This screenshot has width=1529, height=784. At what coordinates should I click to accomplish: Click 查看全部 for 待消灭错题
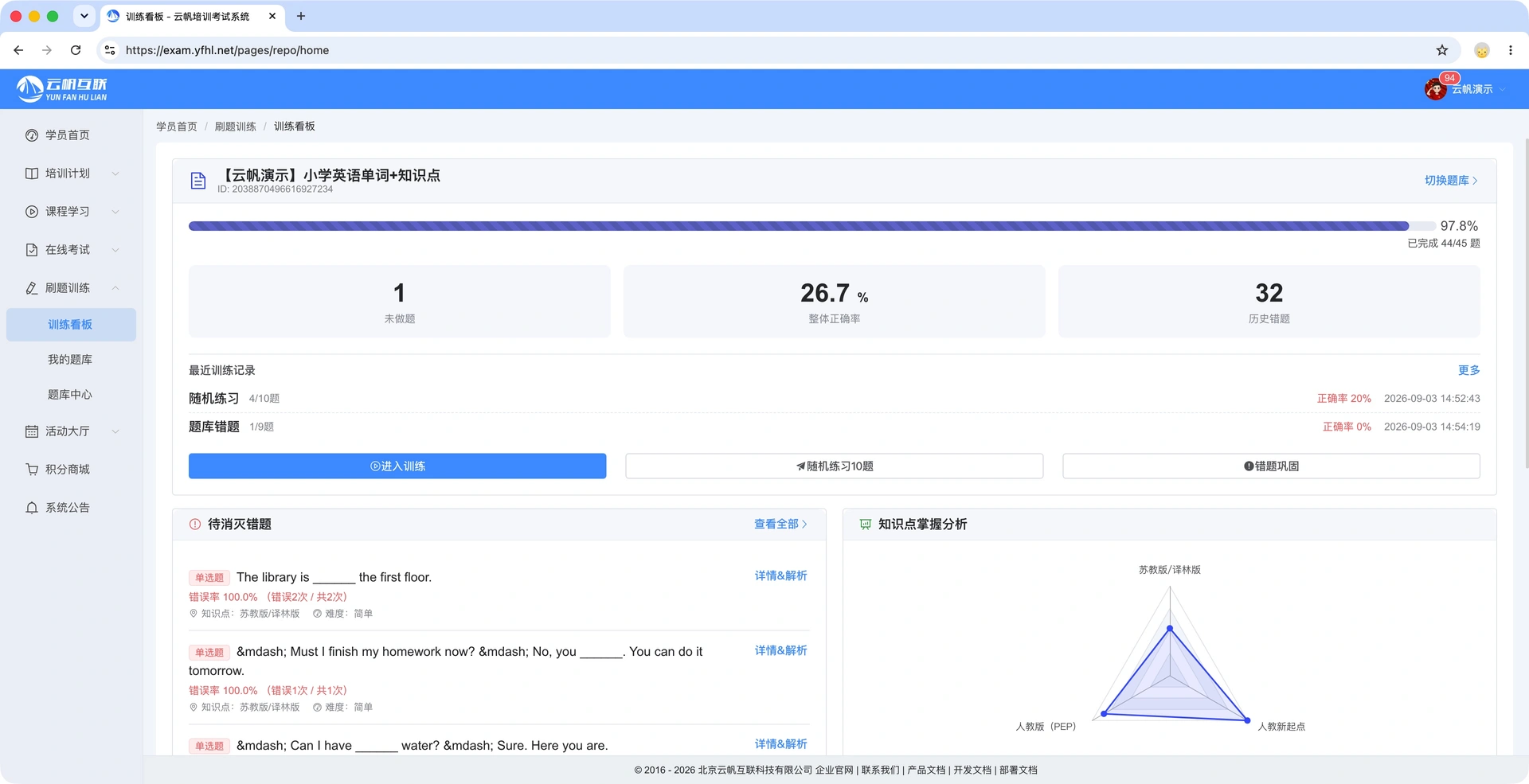pyautogui.click(x=780, y=525)
